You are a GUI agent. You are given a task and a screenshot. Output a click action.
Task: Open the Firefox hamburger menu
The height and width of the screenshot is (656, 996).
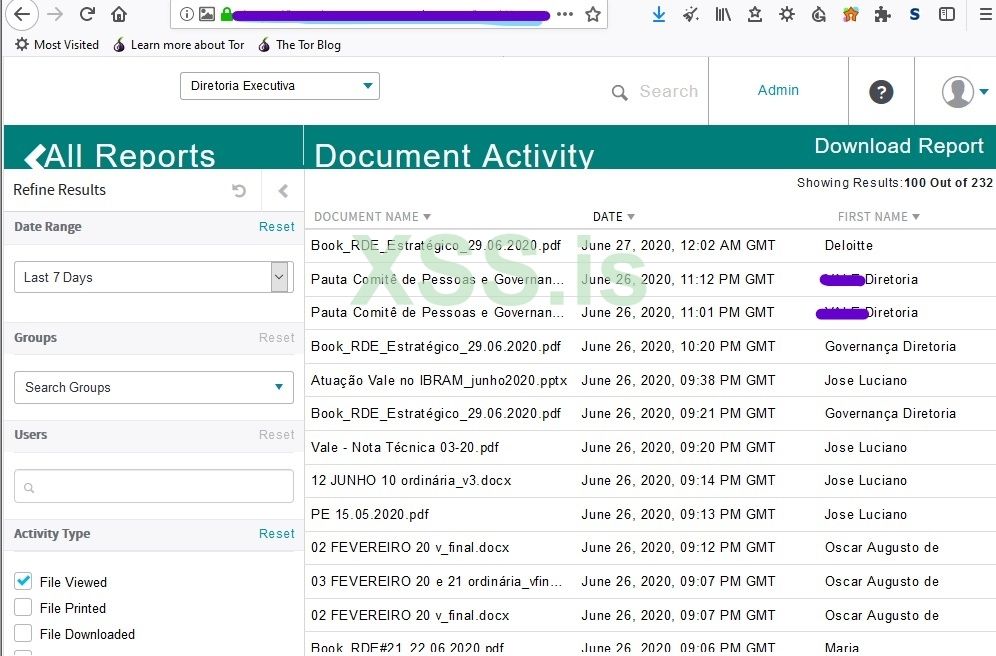coord(985,16)
